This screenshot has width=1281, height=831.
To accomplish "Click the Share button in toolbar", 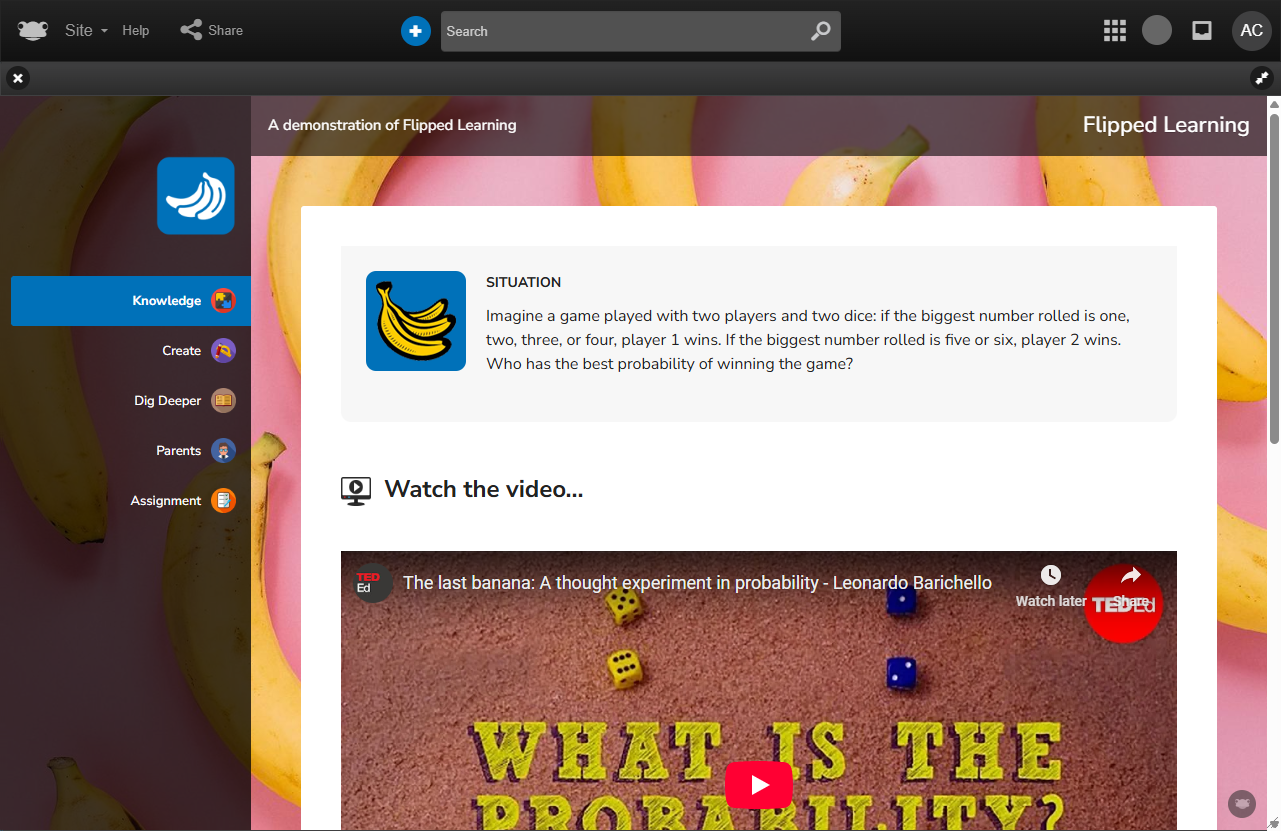I will (x=212, y=30).
